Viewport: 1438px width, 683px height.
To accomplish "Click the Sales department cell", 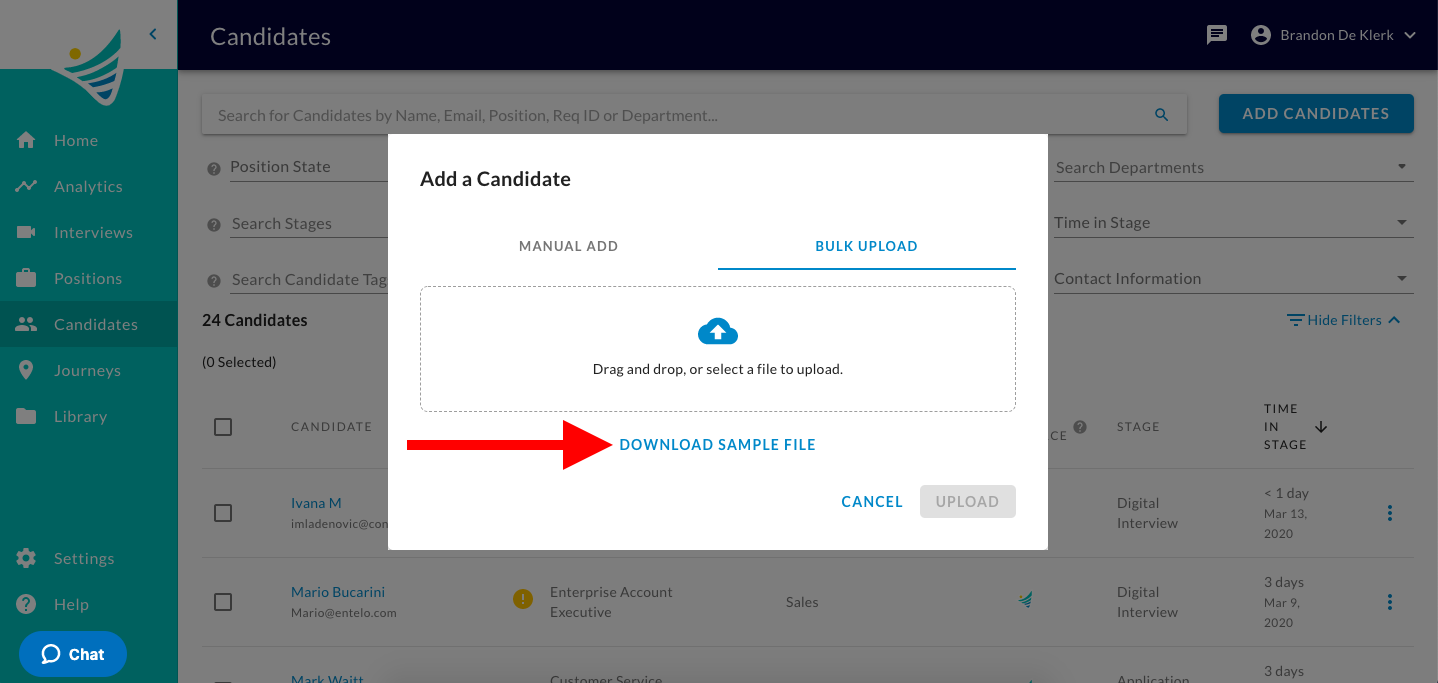I will 802,602.
